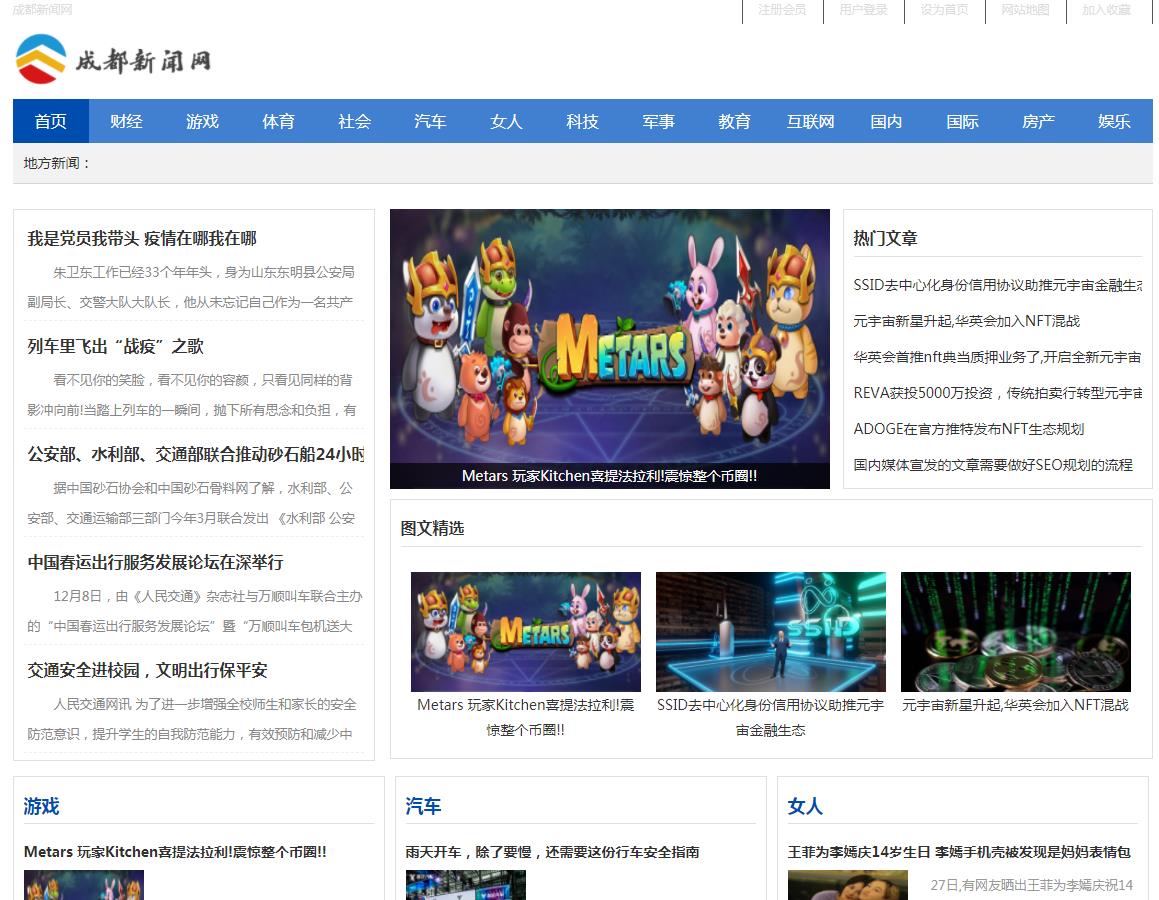The image size is (1159, 900).
Task: Open the 网站地图 link at top
Action: tap(1026, 10)
